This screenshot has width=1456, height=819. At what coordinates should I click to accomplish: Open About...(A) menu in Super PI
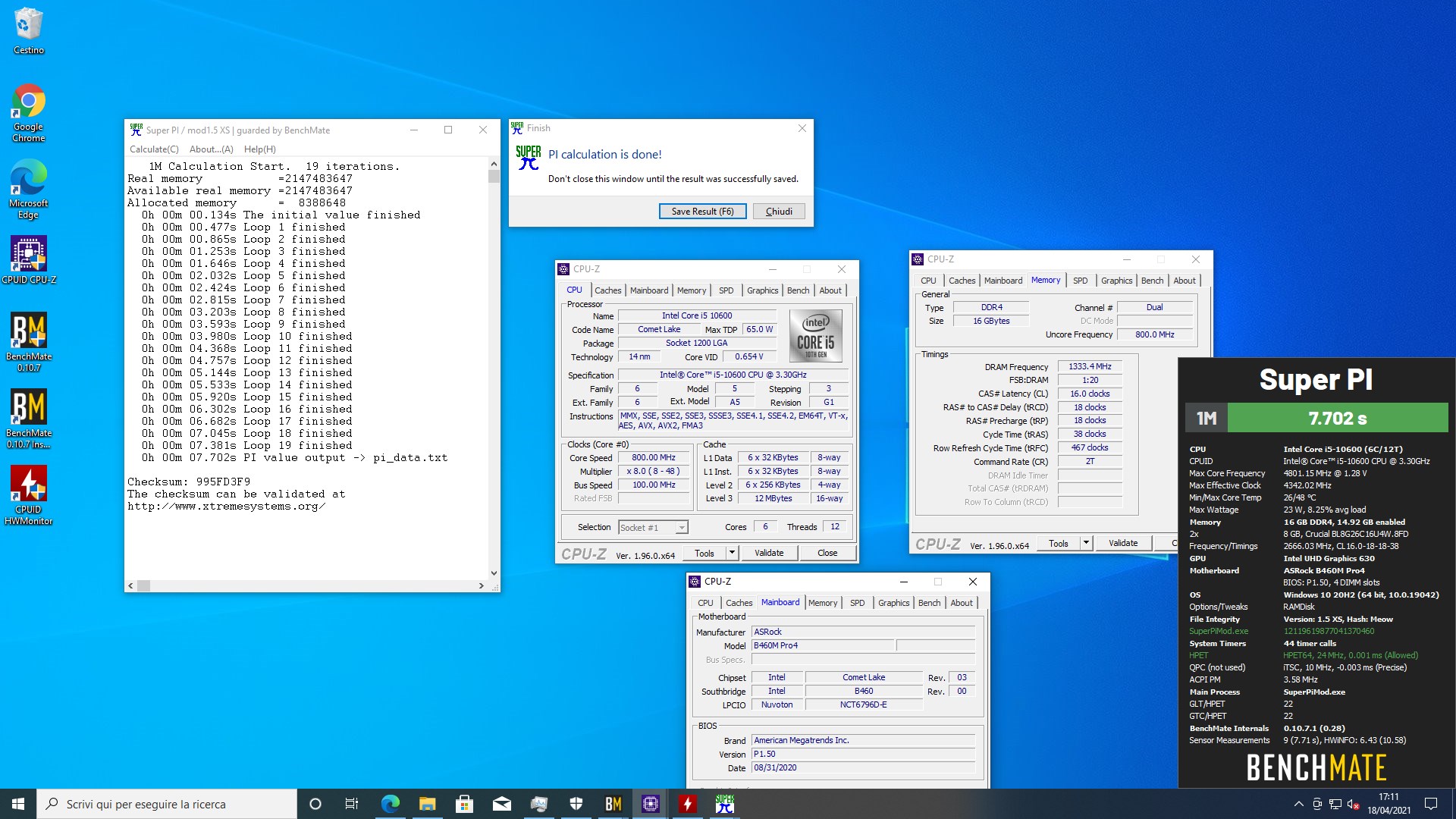click(x=212, y=149)
